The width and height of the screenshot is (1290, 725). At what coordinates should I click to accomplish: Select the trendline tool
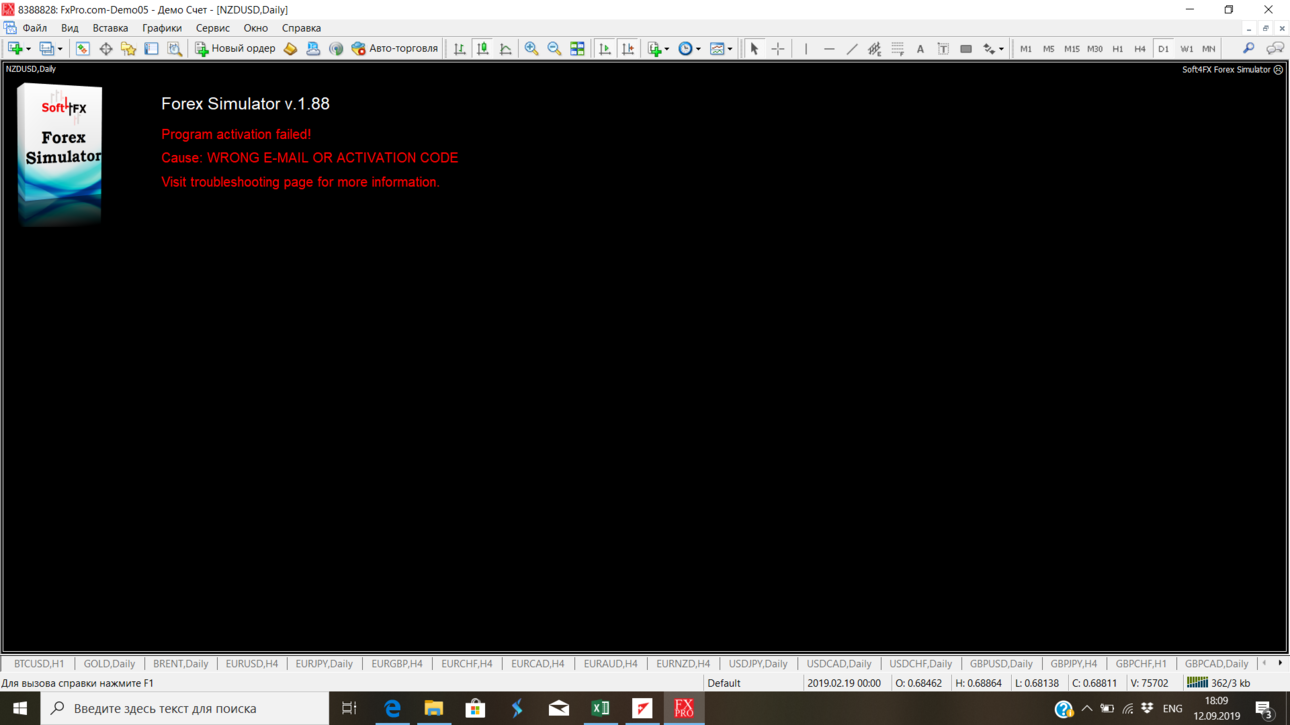coord(852,48)
